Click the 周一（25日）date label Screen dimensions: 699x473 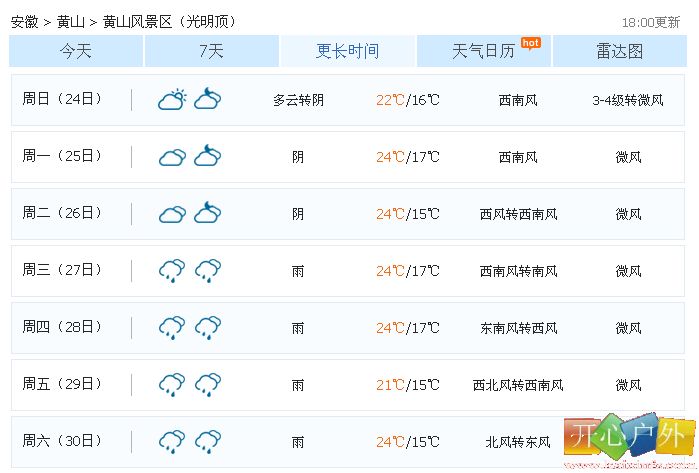(62, 156)
